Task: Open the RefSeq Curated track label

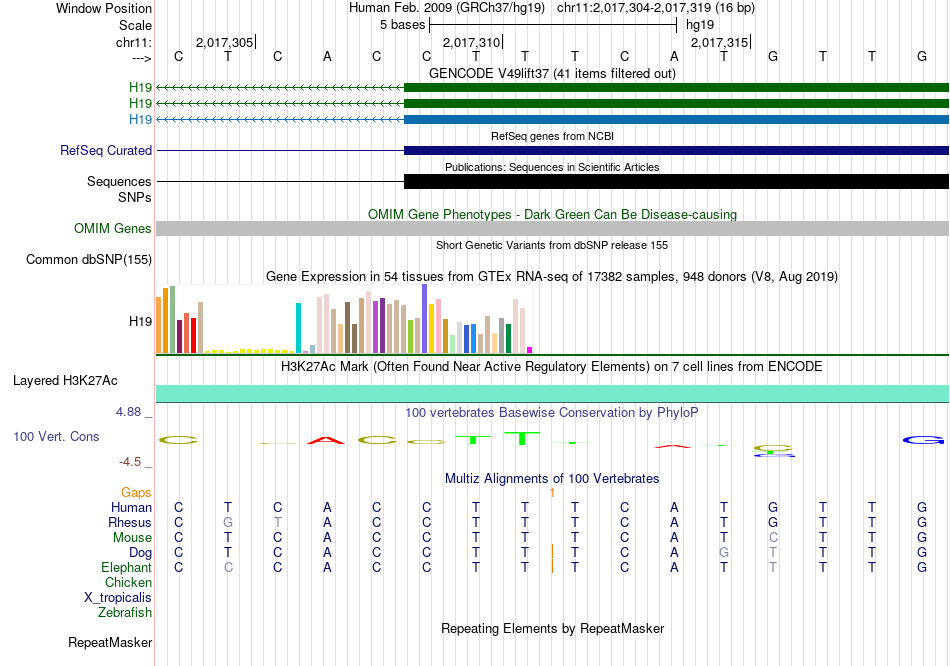Action: coord(106,150)
